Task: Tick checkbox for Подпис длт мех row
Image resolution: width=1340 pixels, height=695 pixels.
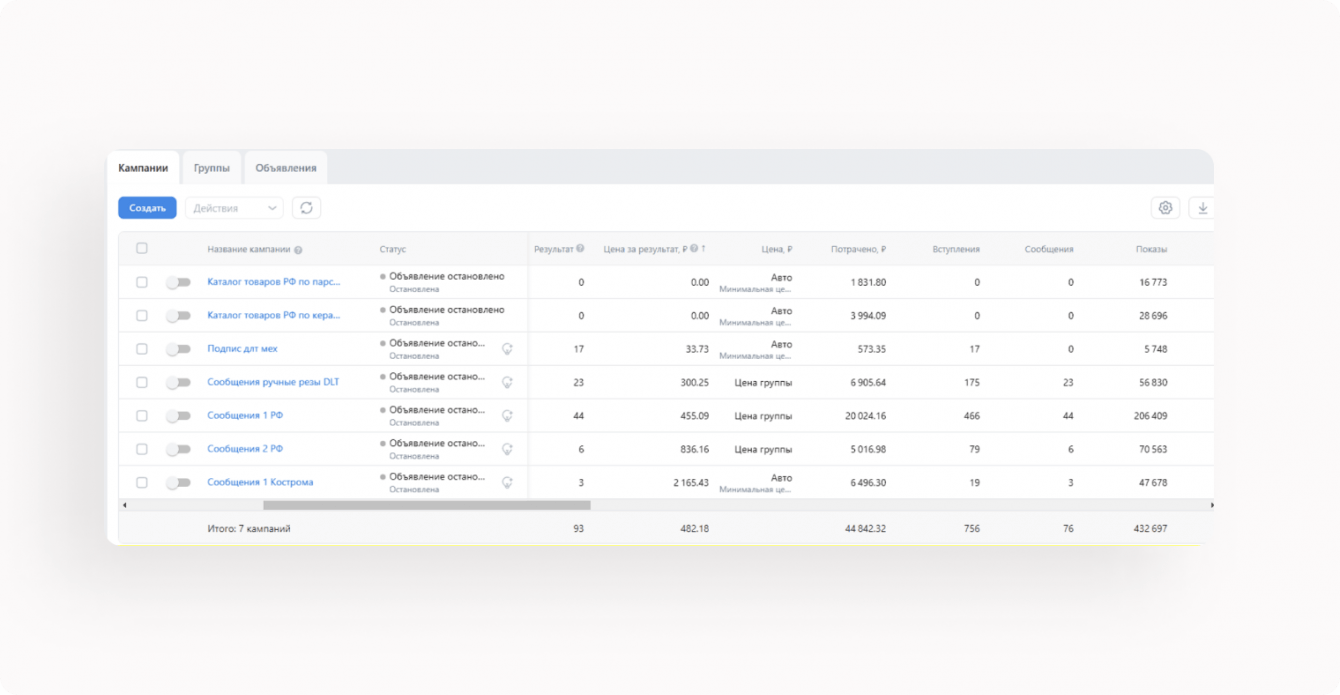Action: [141, 349]
